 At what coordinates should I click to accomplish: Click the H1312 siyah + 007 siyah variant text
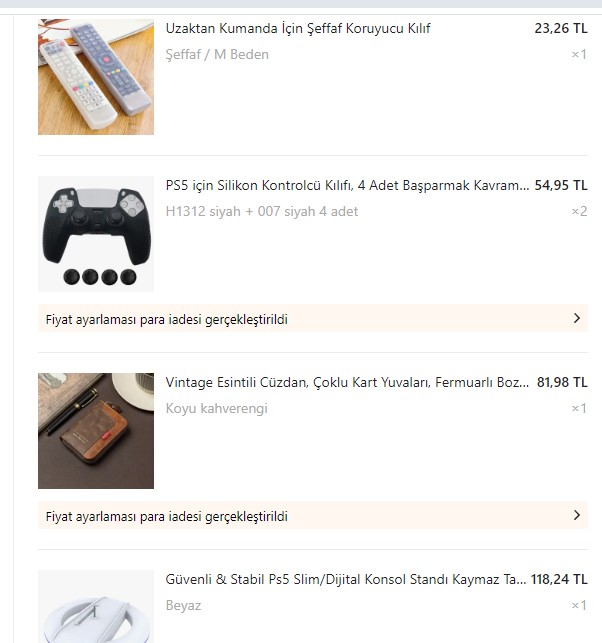click(262, 212)
